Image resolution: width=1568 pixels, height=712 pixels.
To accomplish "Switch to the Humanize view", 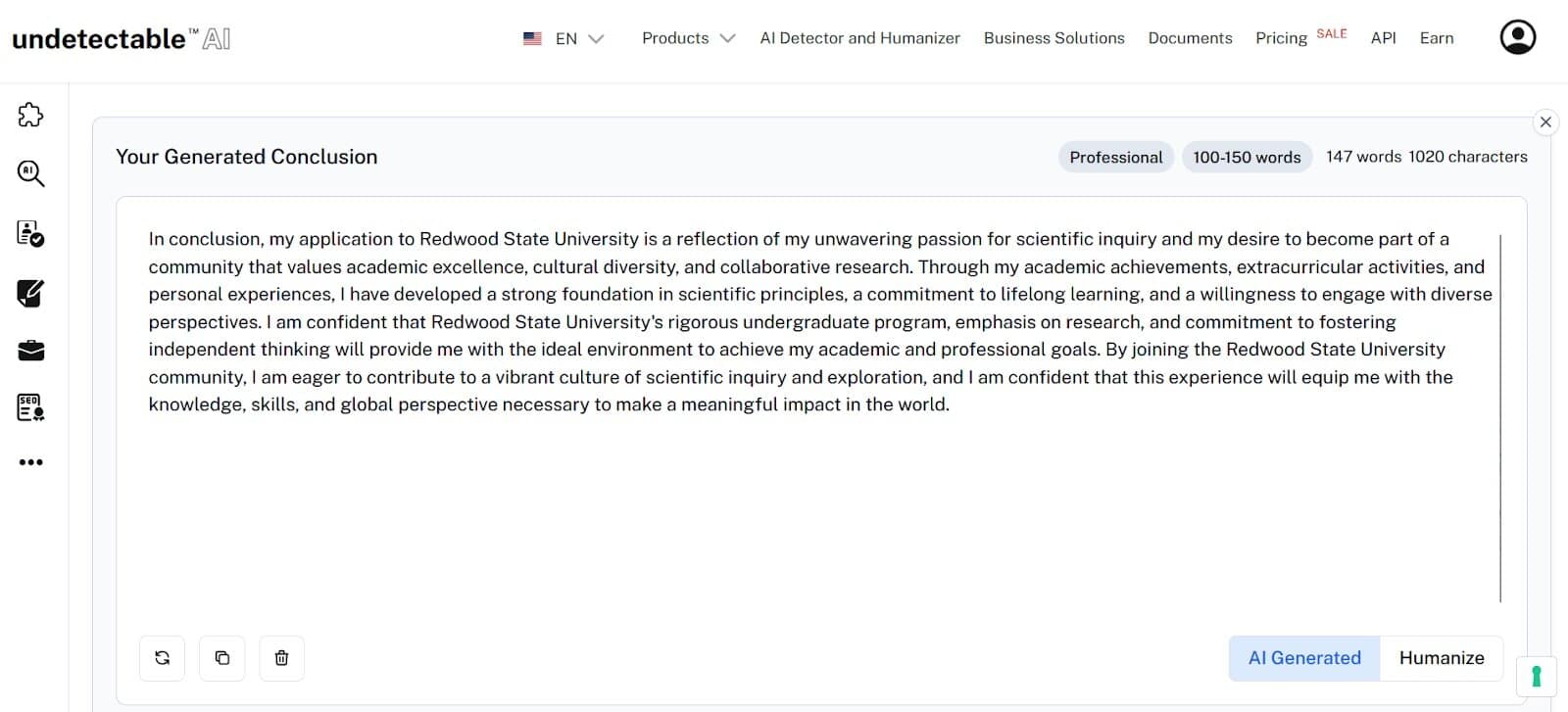I will point(1441,658).
